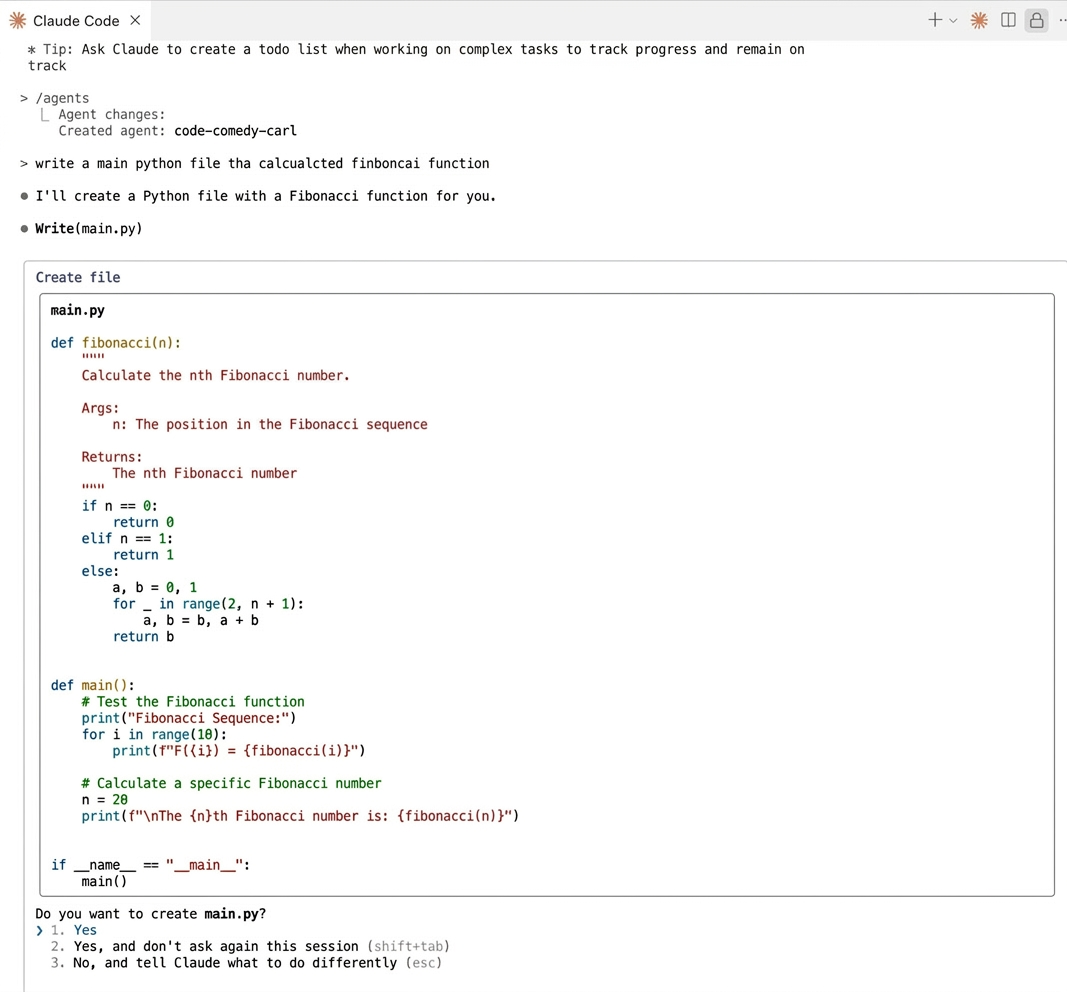This screenshot has height=992, width=1067.
Task: Click the Write(main.py) tool call entry
Action: pyautogui.click(x=88, y=229)
